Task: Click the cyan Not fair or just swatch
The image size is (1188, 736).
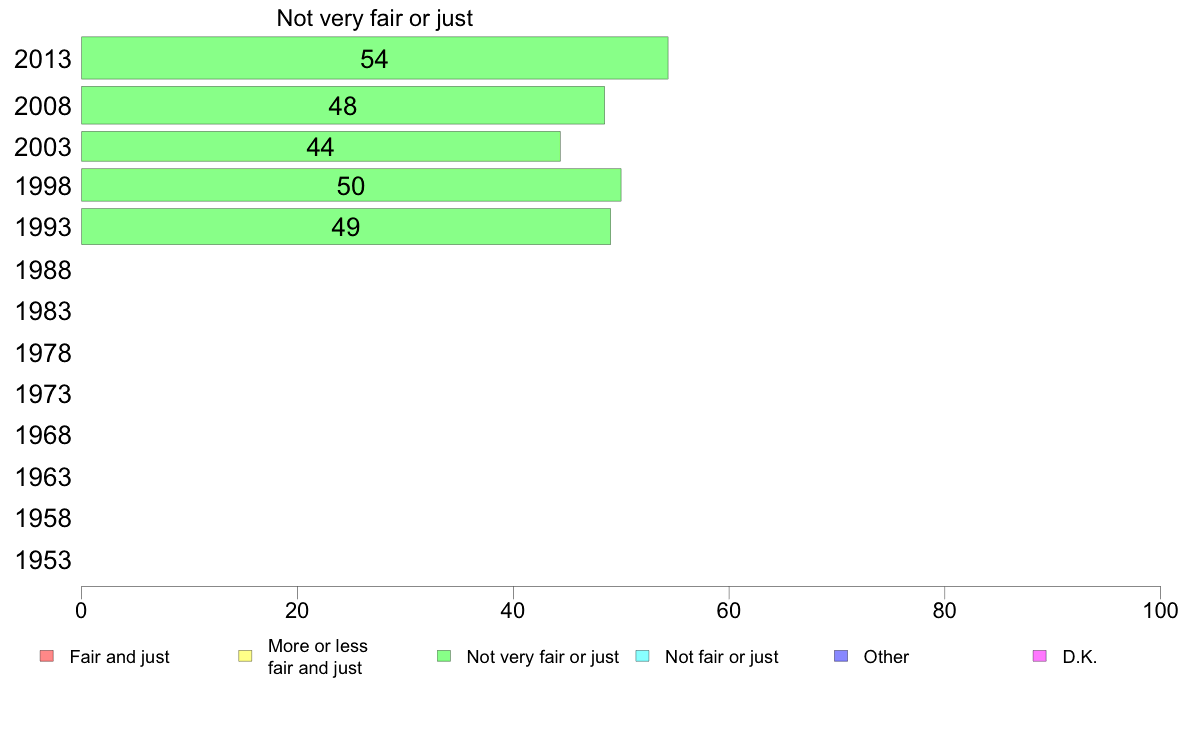Action: (642, 656)
